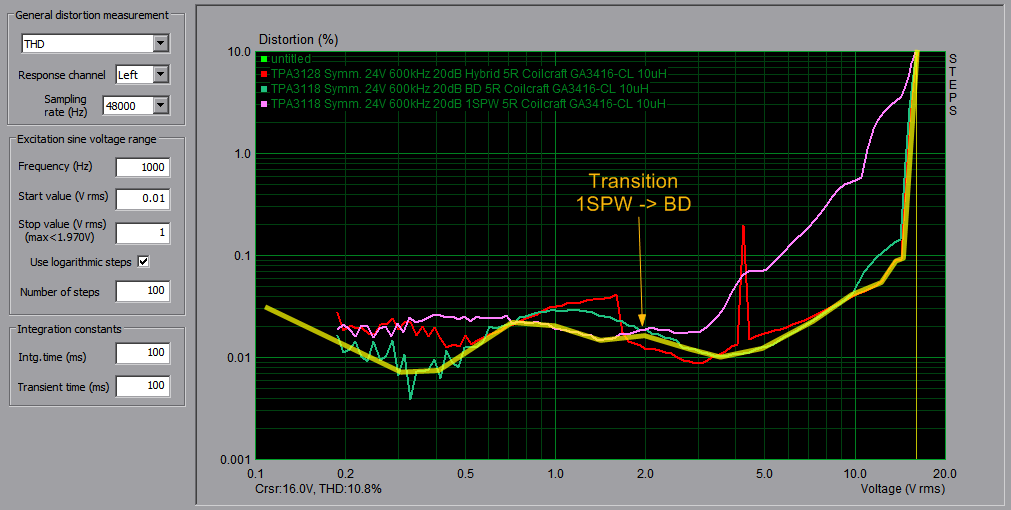The width and height of the screenshot is (1011, 510).
Task: Click the Distortion (%) axis title
Action: pyautogui.click(x=299, y=39)
